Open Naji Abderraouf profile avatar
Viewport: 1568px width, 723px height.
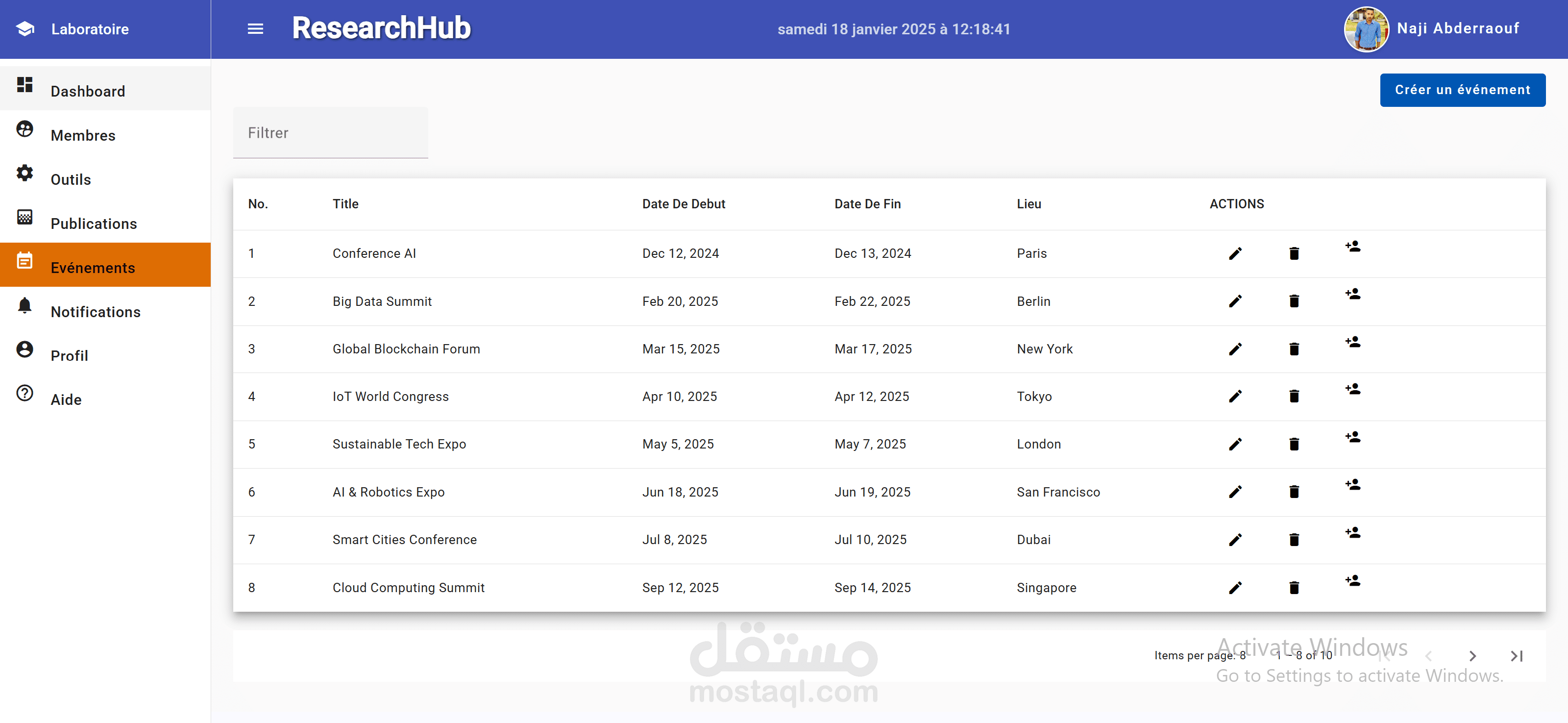tap(1366, 28)
